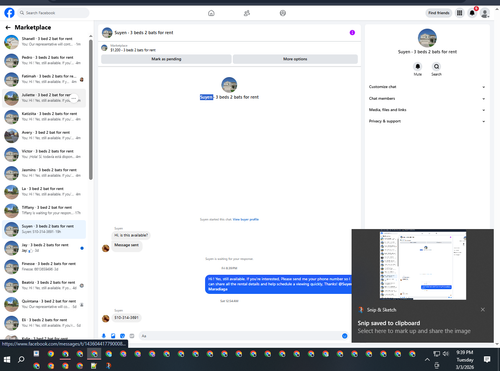Open the Fatimah conversation

coord(44,79)
